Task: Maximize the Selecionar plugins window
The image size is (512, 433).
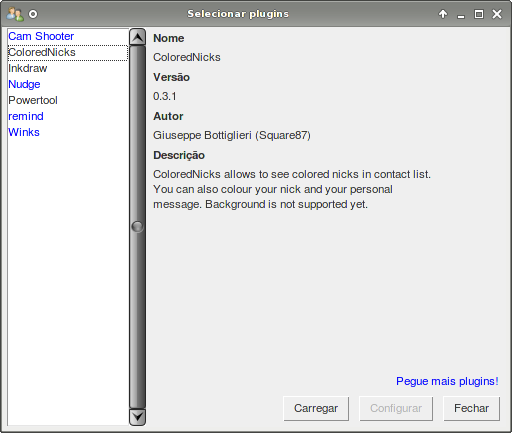Action: pos(479,14)
